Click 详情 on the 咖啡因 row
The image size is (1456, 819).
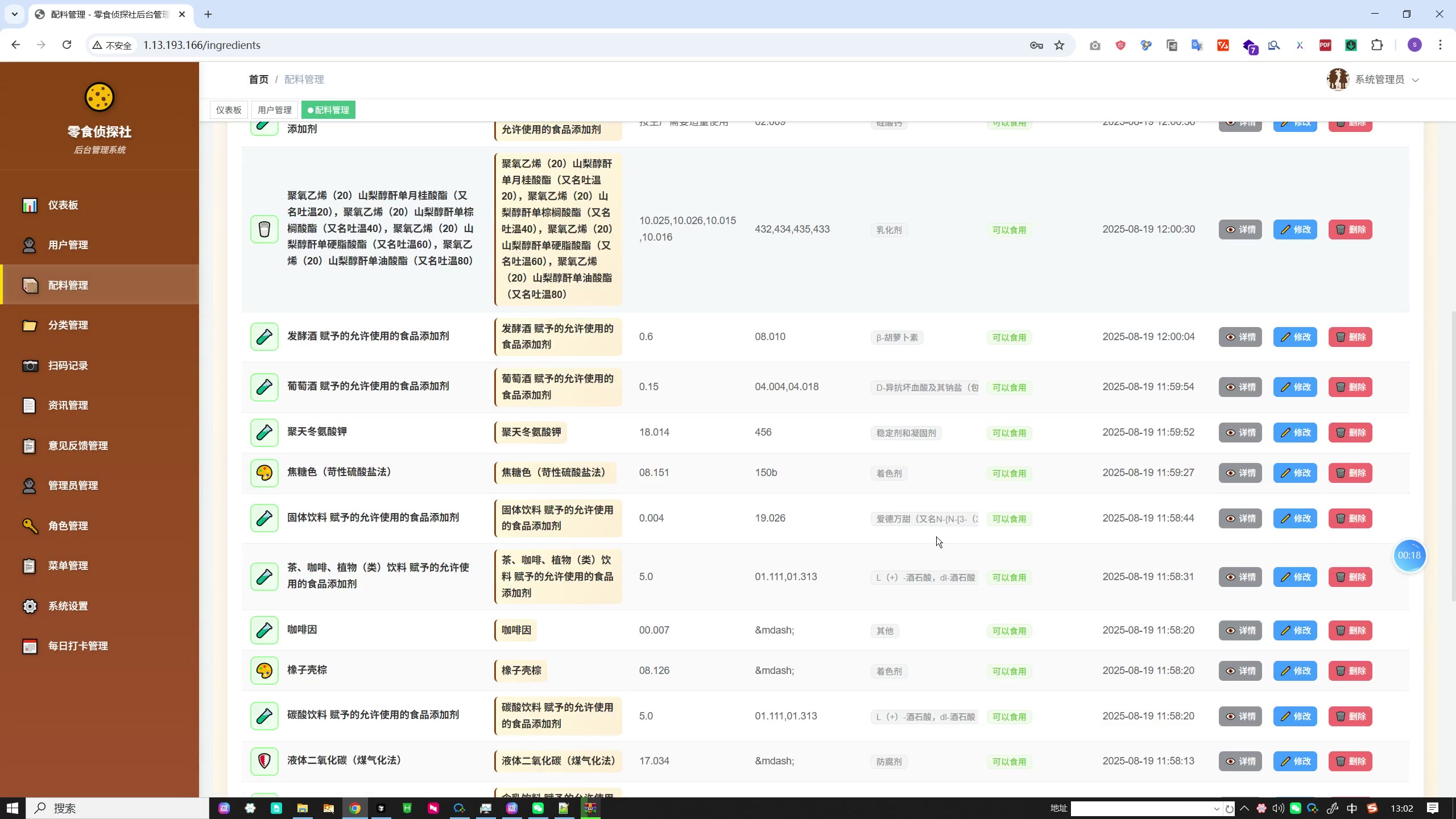[x=1240, y=630]
